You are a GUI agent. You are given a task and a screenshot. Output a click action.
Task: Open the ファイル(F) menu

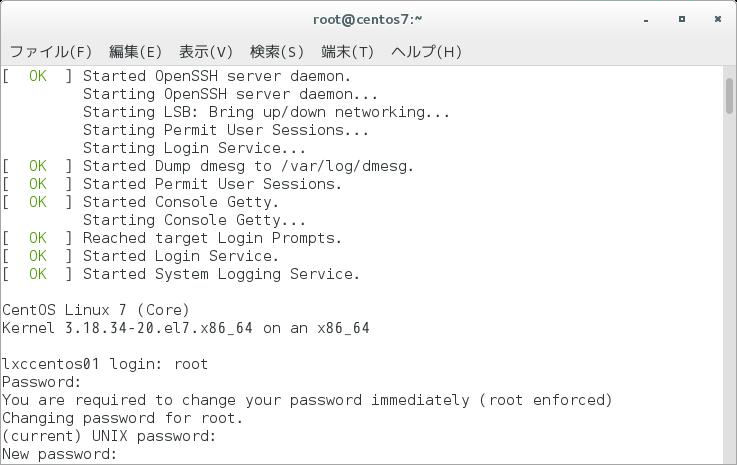tap(51, 51)
